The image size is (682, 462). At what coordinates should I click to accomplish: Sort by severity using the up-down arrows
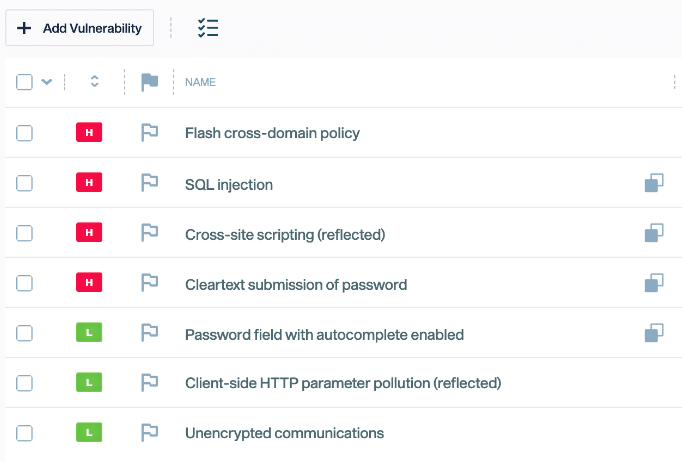[x=94, y=82]
